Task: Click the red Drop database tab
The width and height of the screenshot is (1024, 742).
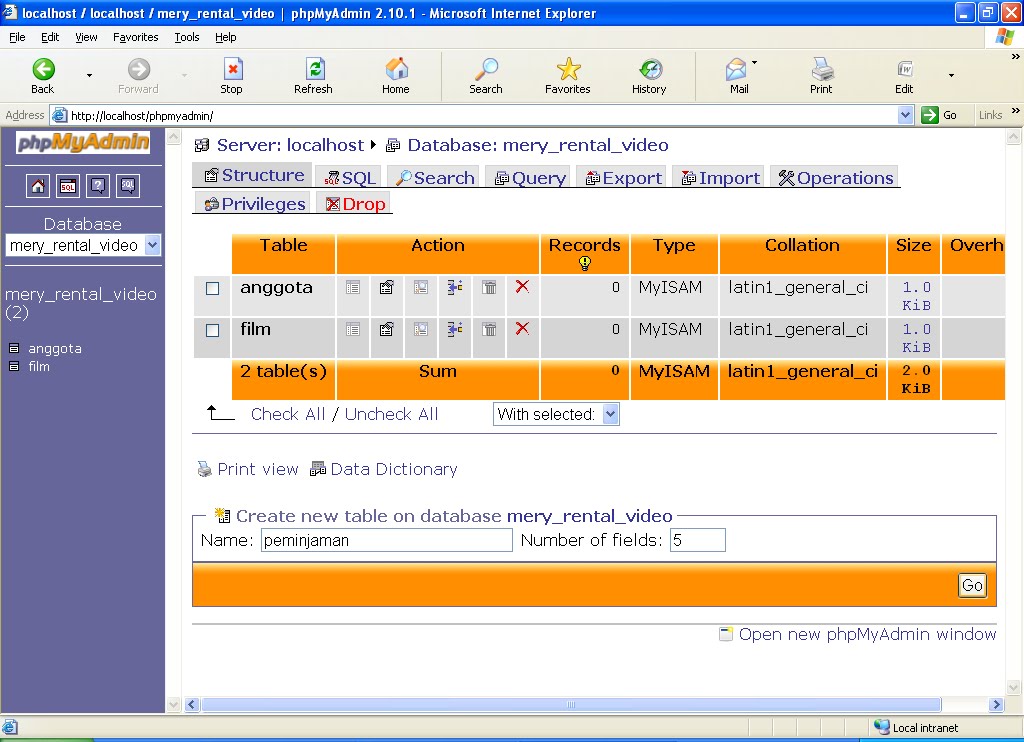Action: (x=355, y=204)
